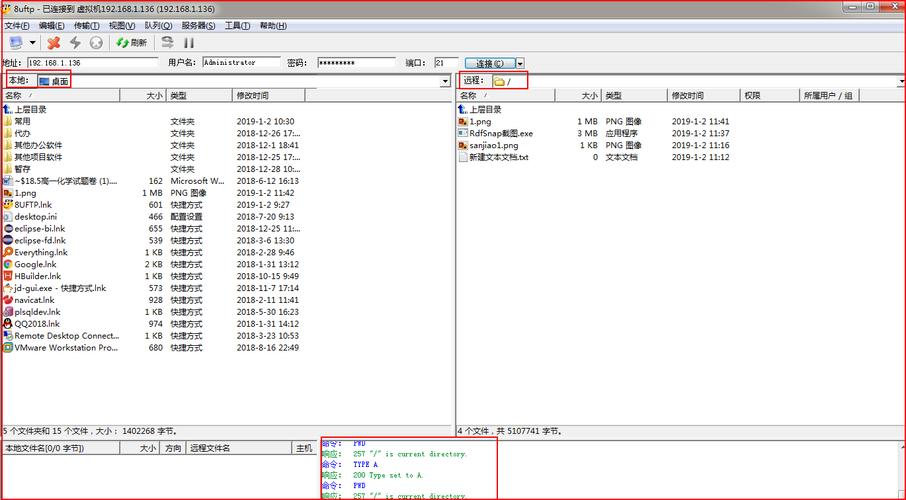Image resolution: width=906 pixels, height=500 pixels.
Task: Sort remote files by 权限 column
Action: 770,96
